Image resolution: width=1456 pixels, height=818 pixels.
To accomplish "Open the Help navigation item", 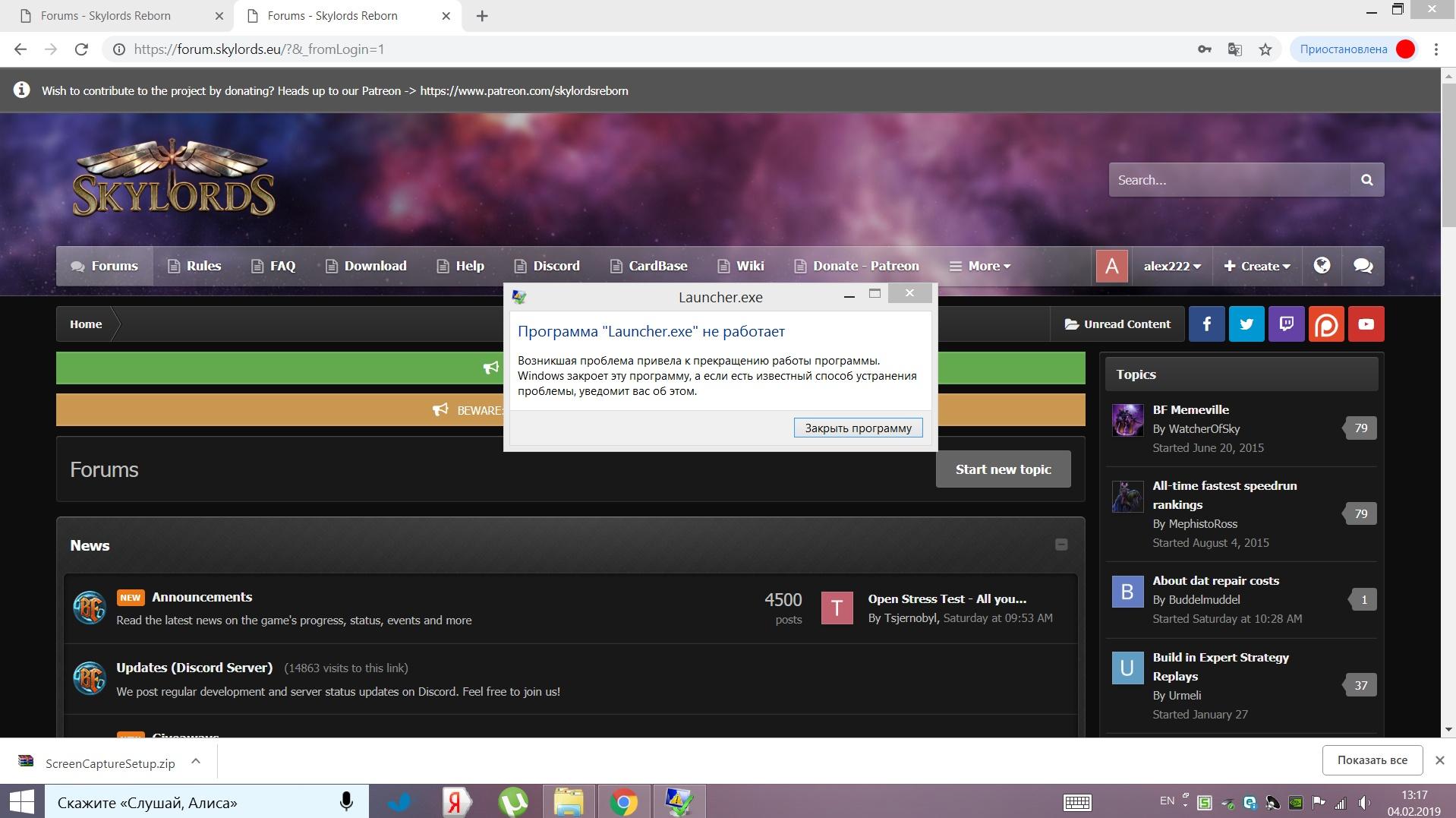I will [x=461, y=266].
